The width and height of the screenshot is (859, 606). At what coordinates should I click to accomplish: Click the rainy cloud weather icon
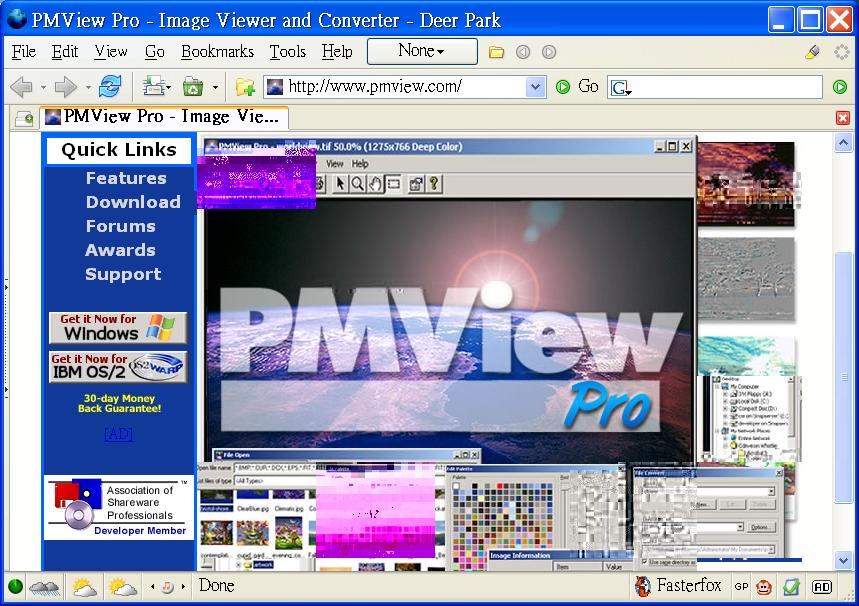coord(45,587)
